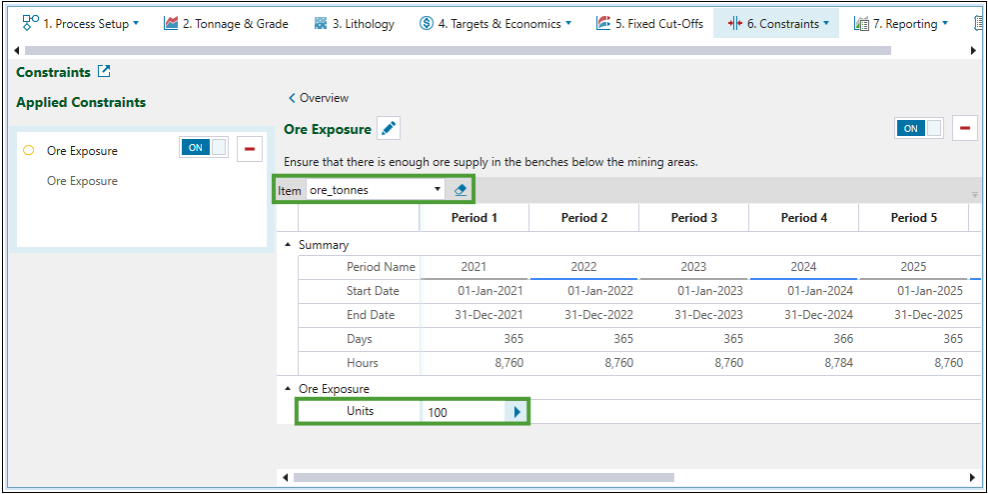Click the pencil icon to rename Ore Exposure

pos(389,129)
